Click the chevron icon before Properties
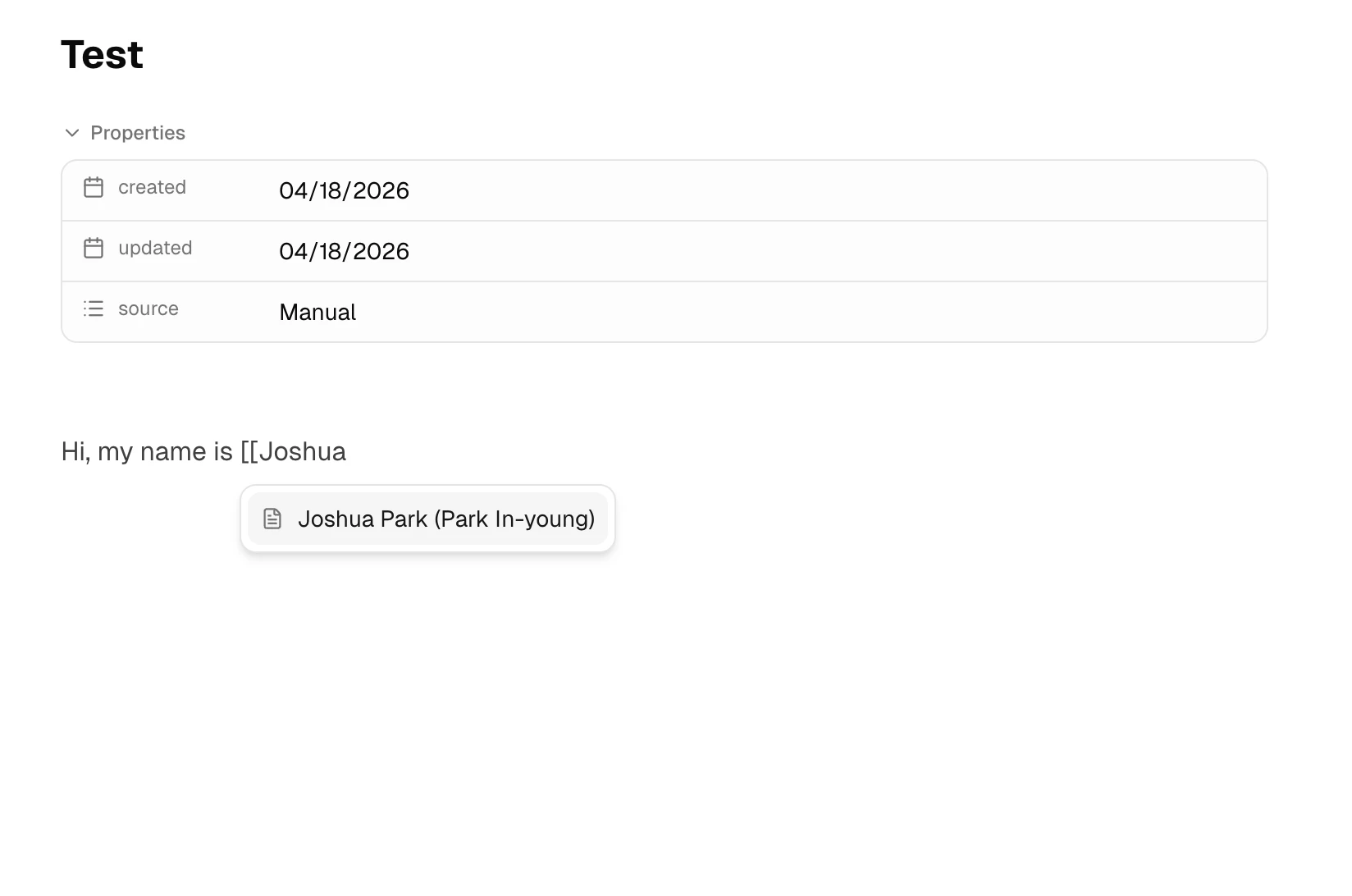 71,132
